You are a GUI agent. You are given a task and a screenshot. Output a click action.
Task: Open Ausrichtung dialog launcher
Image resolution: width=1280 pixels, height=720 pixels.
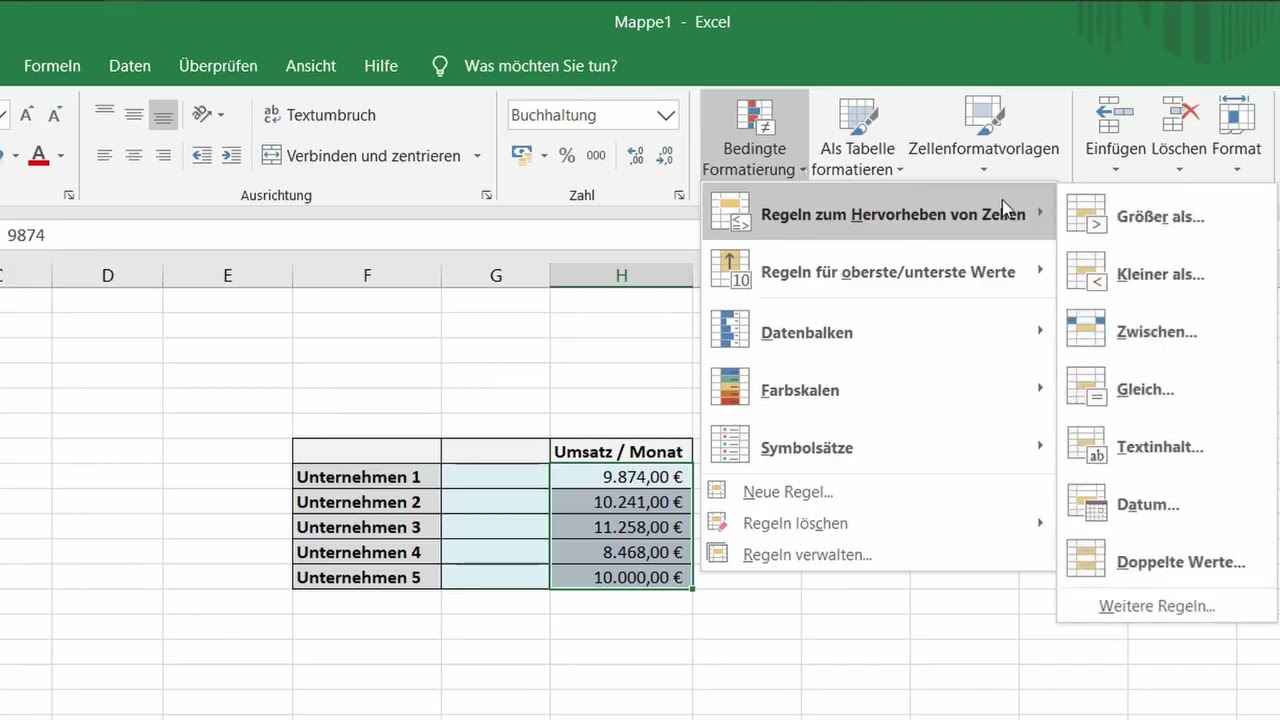(486, 195)
